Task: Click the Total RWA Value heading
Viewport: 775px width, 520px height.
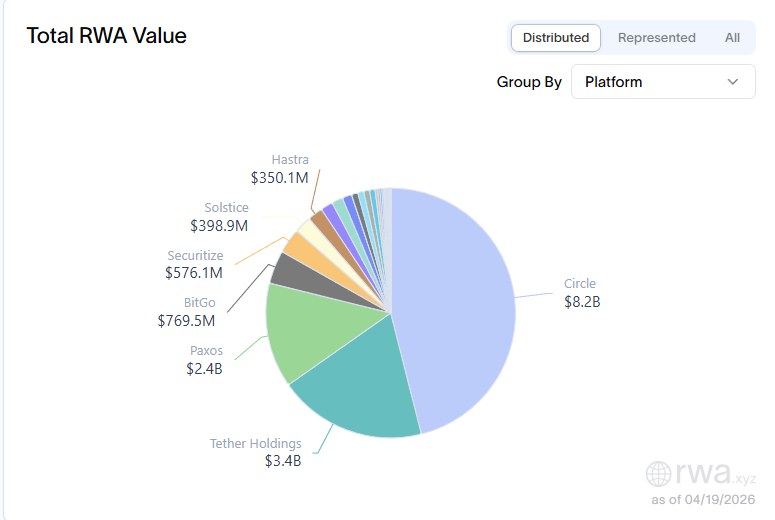Action: pos(106,36)
